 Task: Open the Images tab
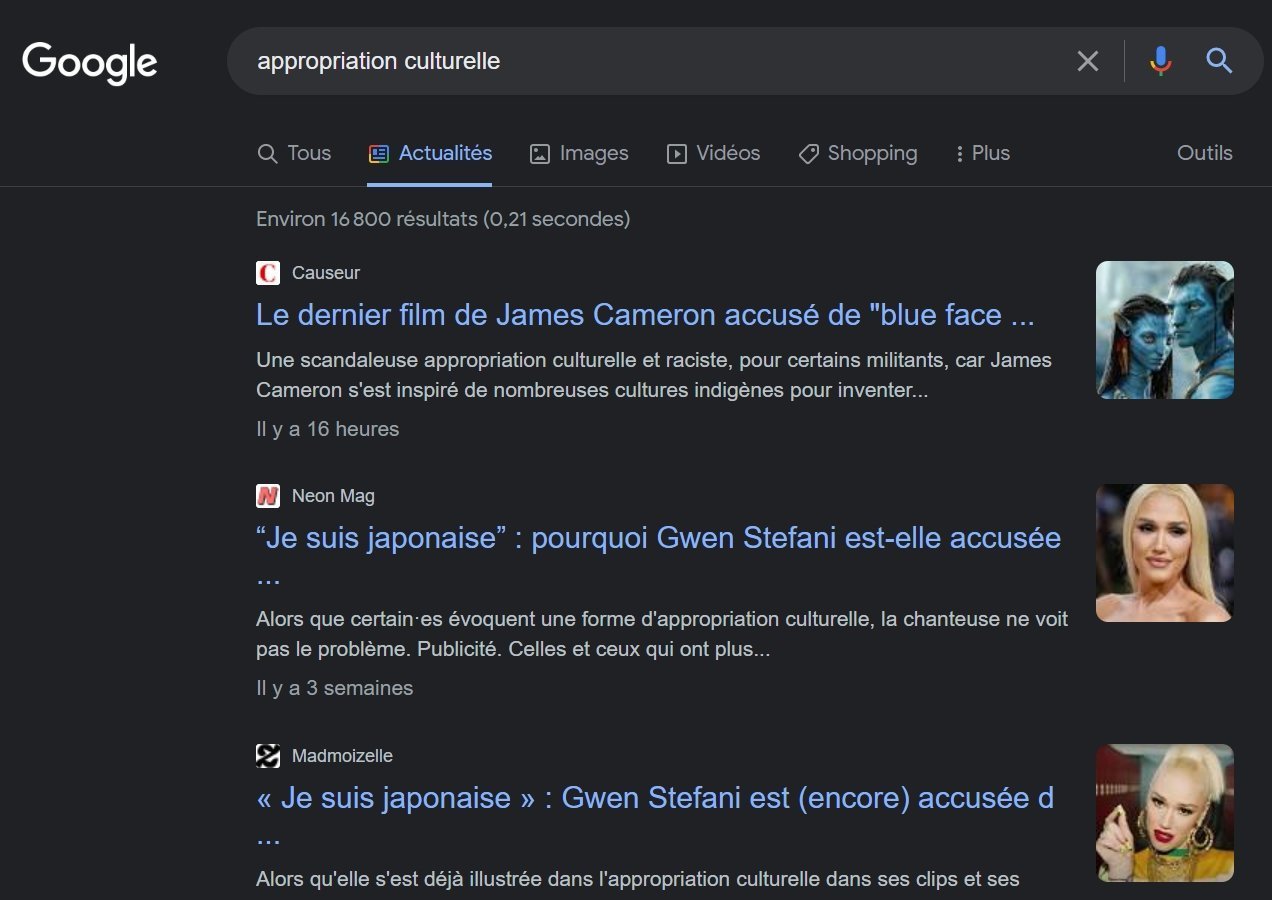(x=579, y=153)
